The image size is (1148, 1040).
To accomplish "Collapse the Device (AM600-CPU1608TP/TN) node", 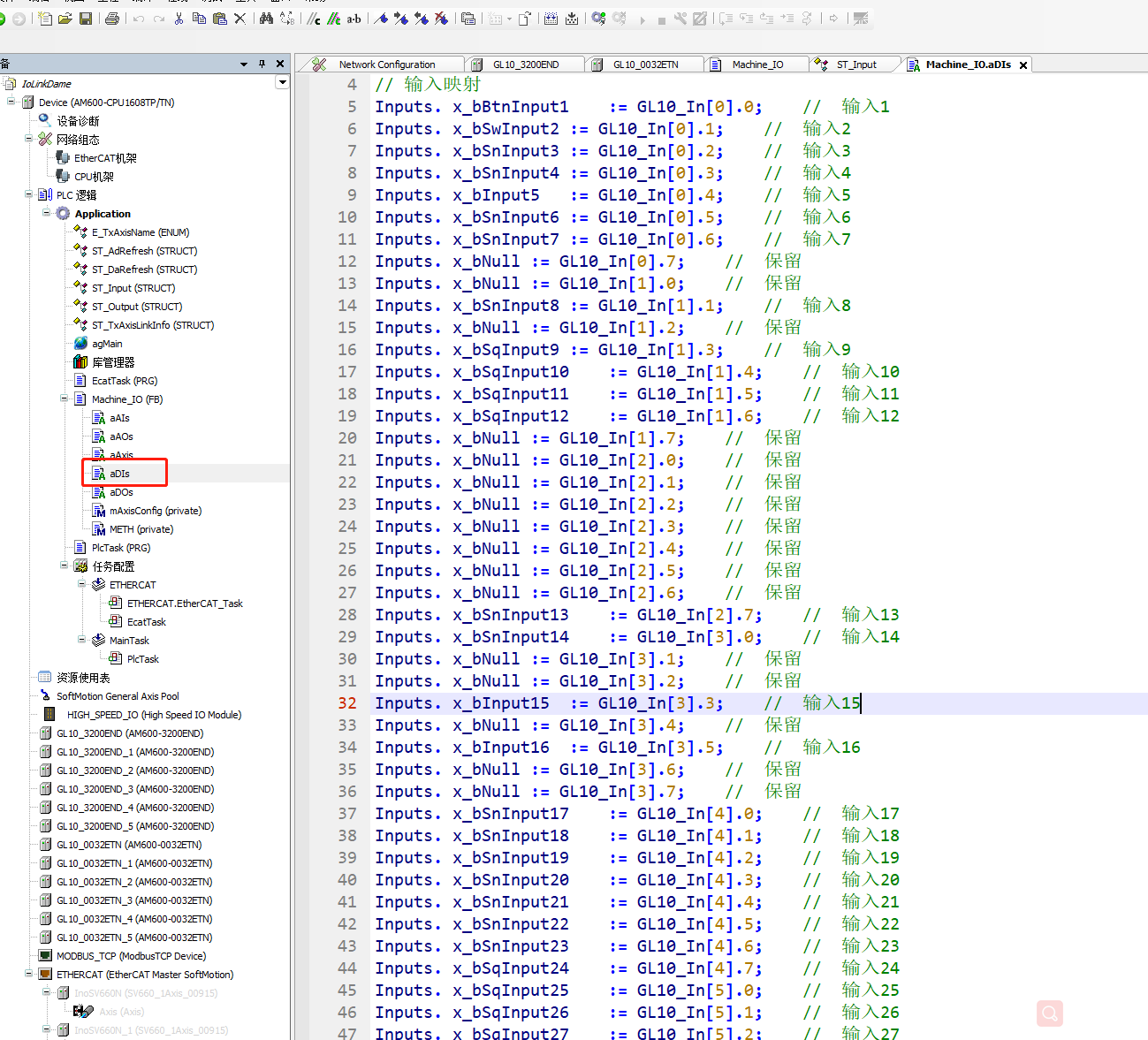I will (x=11, y=102).
